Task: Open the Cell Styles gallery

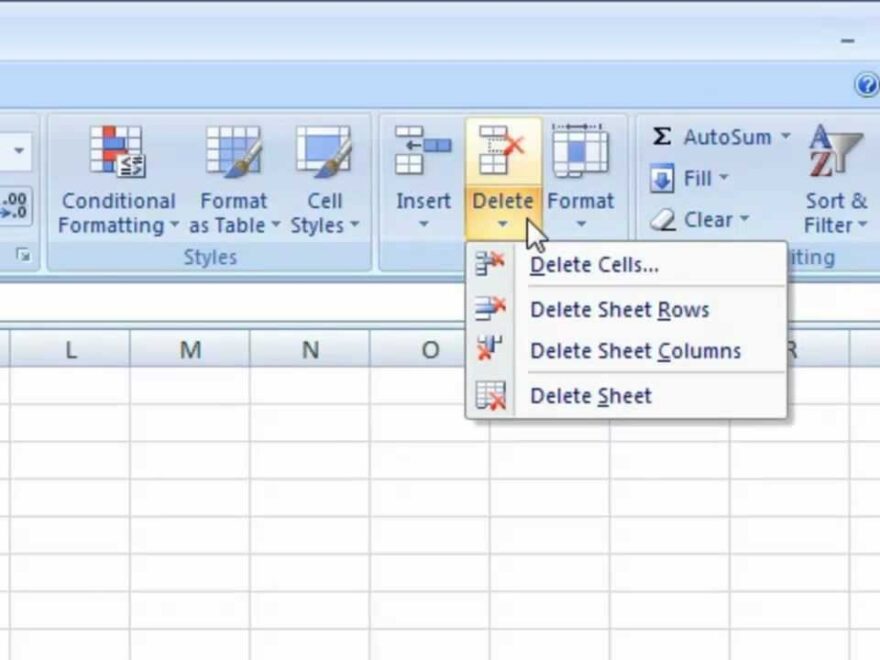Action: point(325,150)
